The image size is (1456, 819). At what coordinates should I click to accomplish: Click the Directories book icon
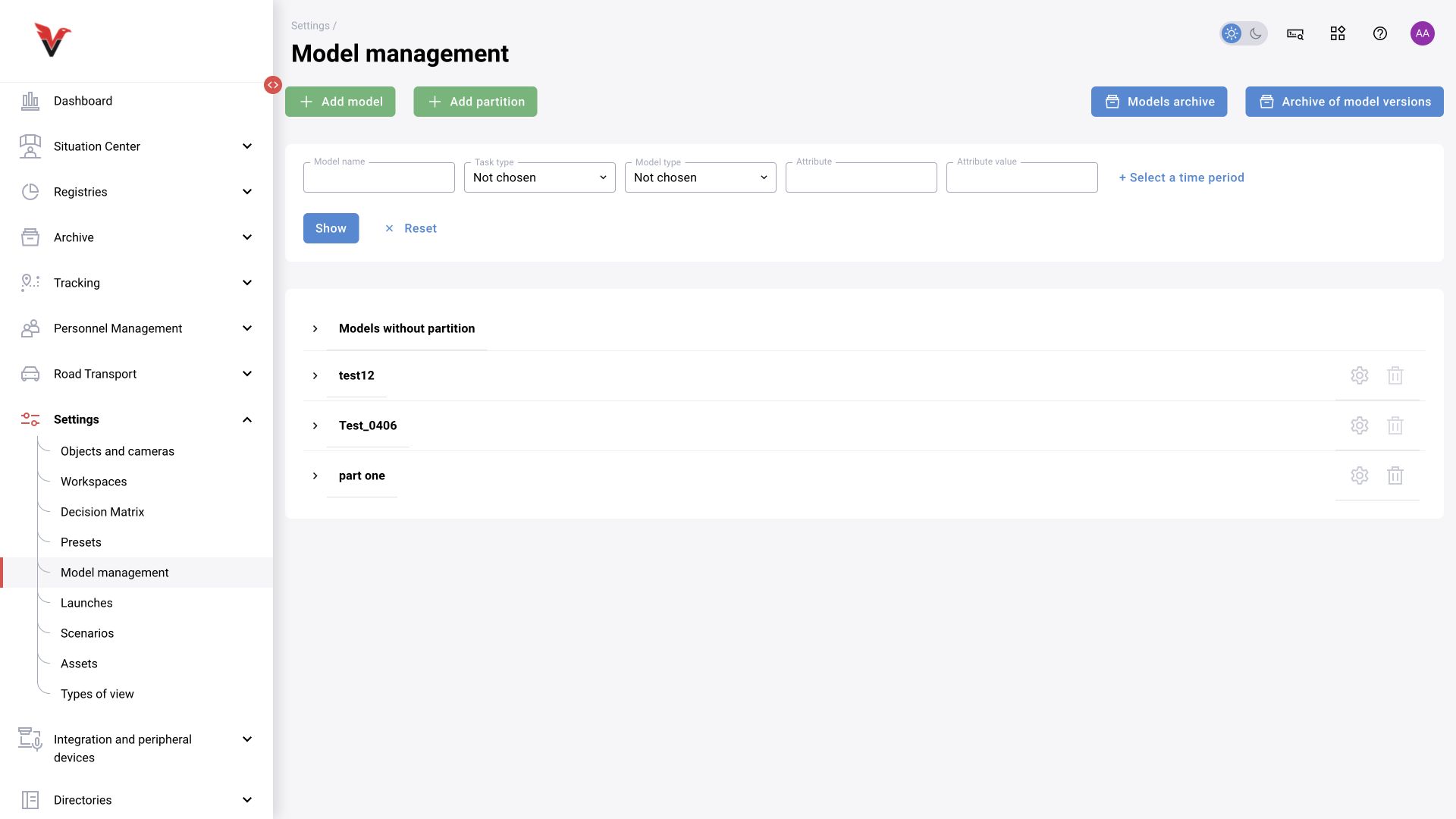pos(30,800)
